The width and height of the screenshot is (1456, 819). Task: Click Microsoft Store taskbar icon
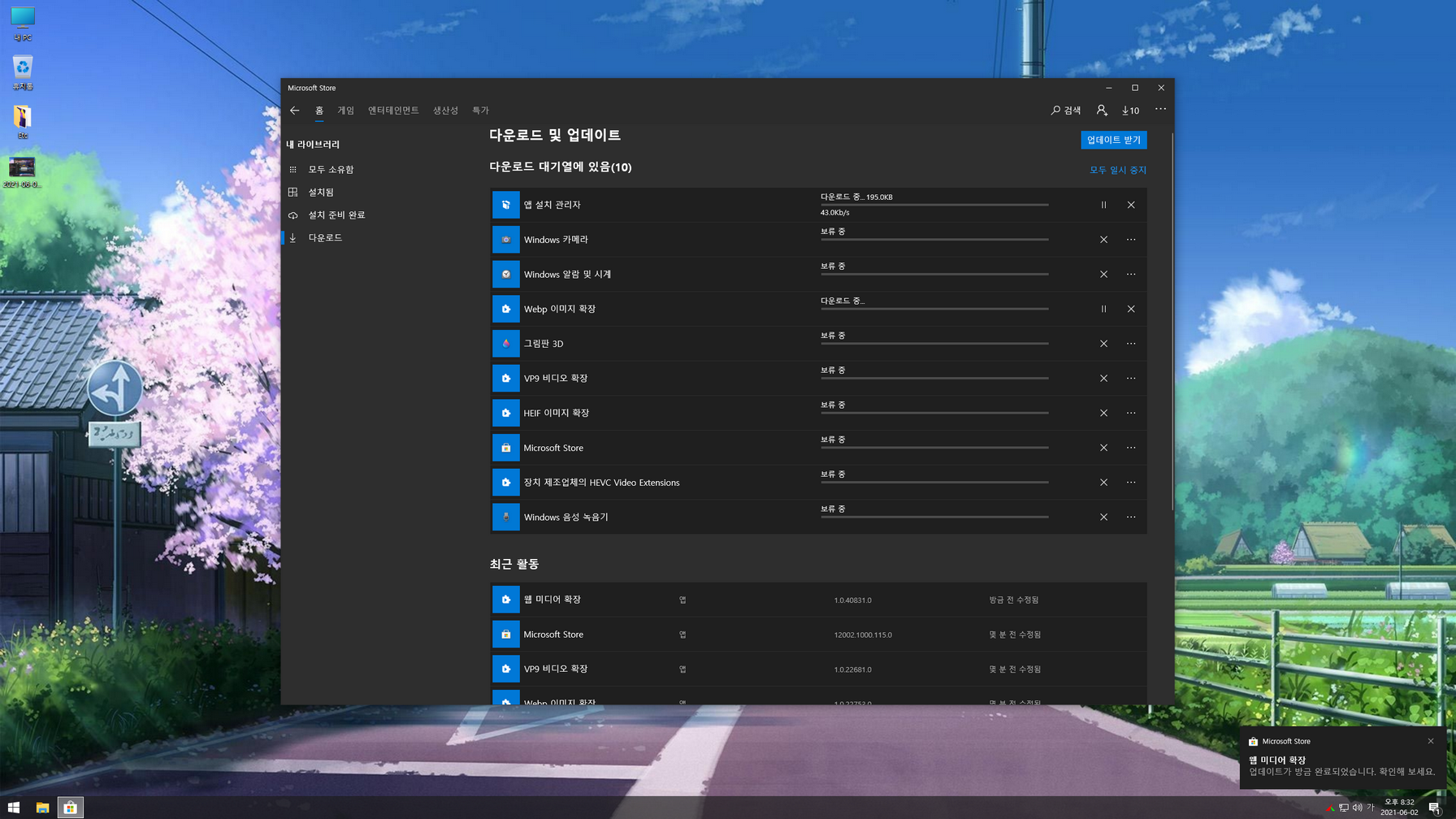coord(70,808)
